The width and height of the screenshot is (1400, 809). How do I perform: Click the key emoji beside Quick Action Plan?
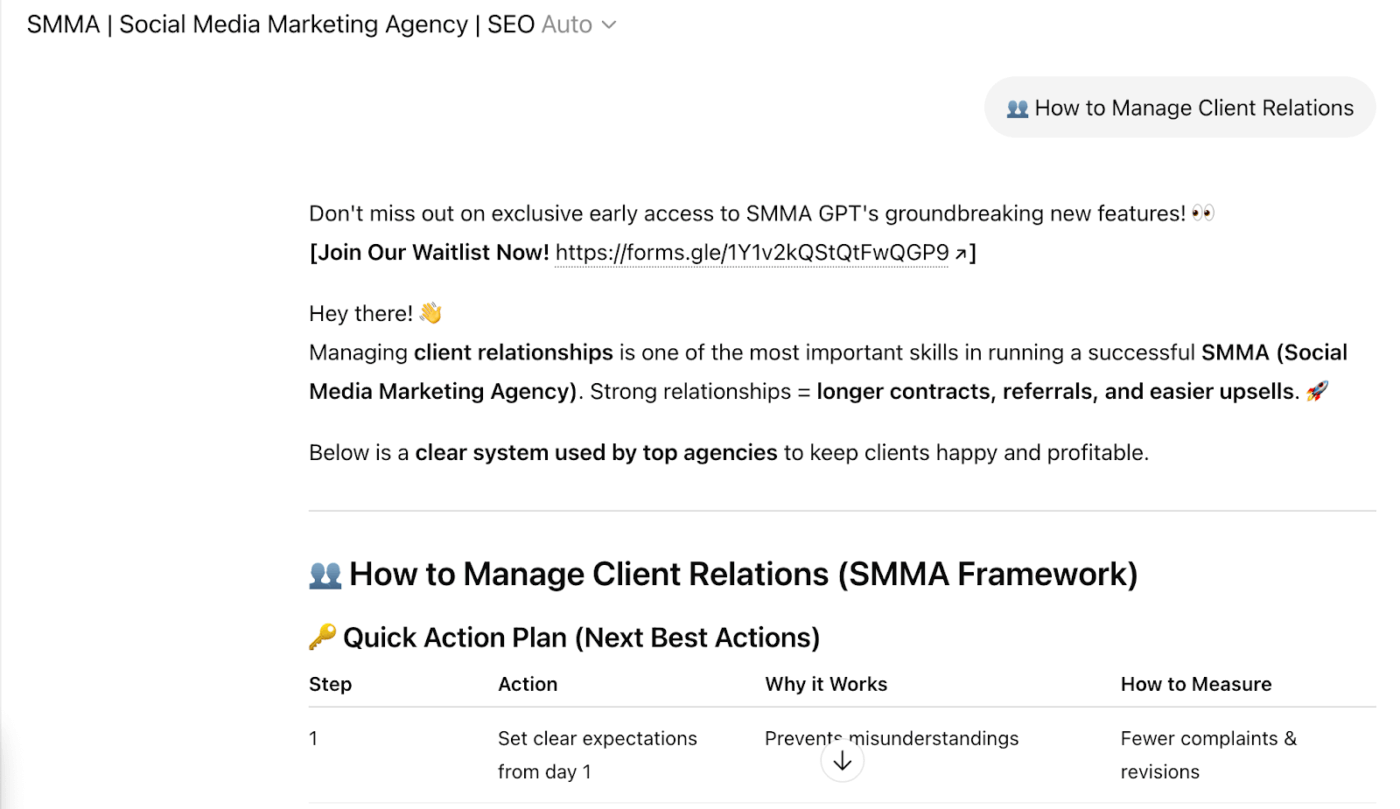[322, 637]
